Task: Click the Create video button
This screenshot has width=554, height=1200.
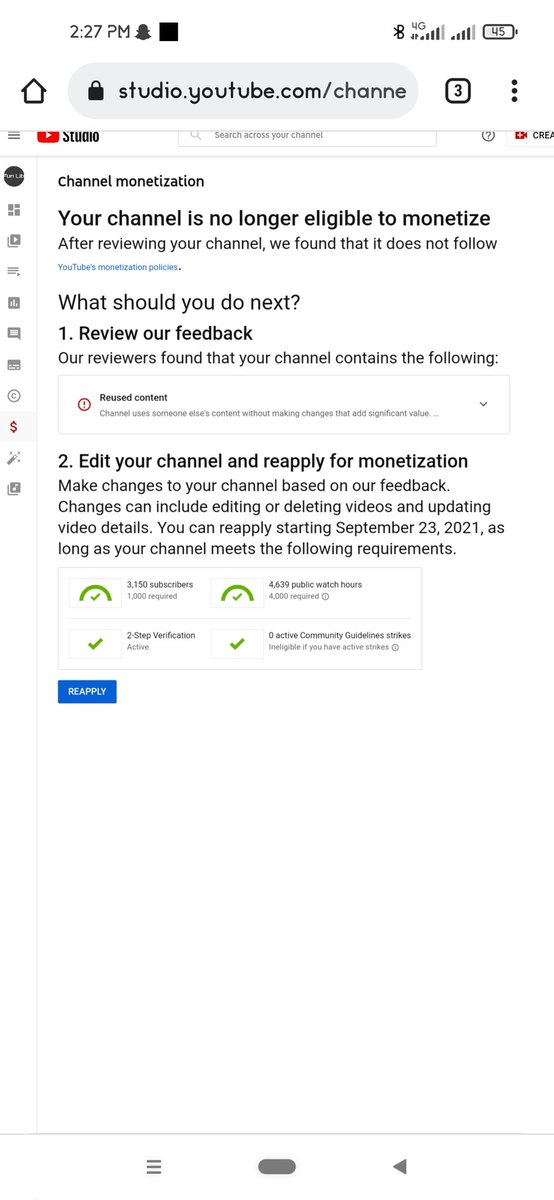Action: 533,135
